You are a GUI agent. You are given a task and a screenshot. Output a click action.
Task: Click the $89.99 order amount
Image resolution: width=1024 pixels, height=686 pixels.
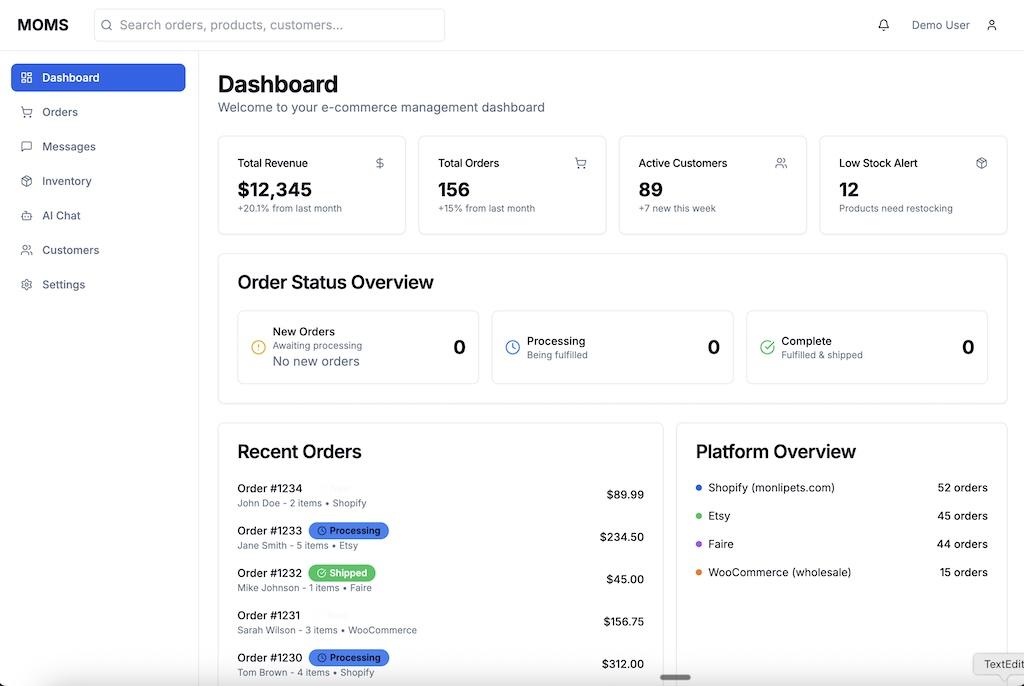pos(625,495)
